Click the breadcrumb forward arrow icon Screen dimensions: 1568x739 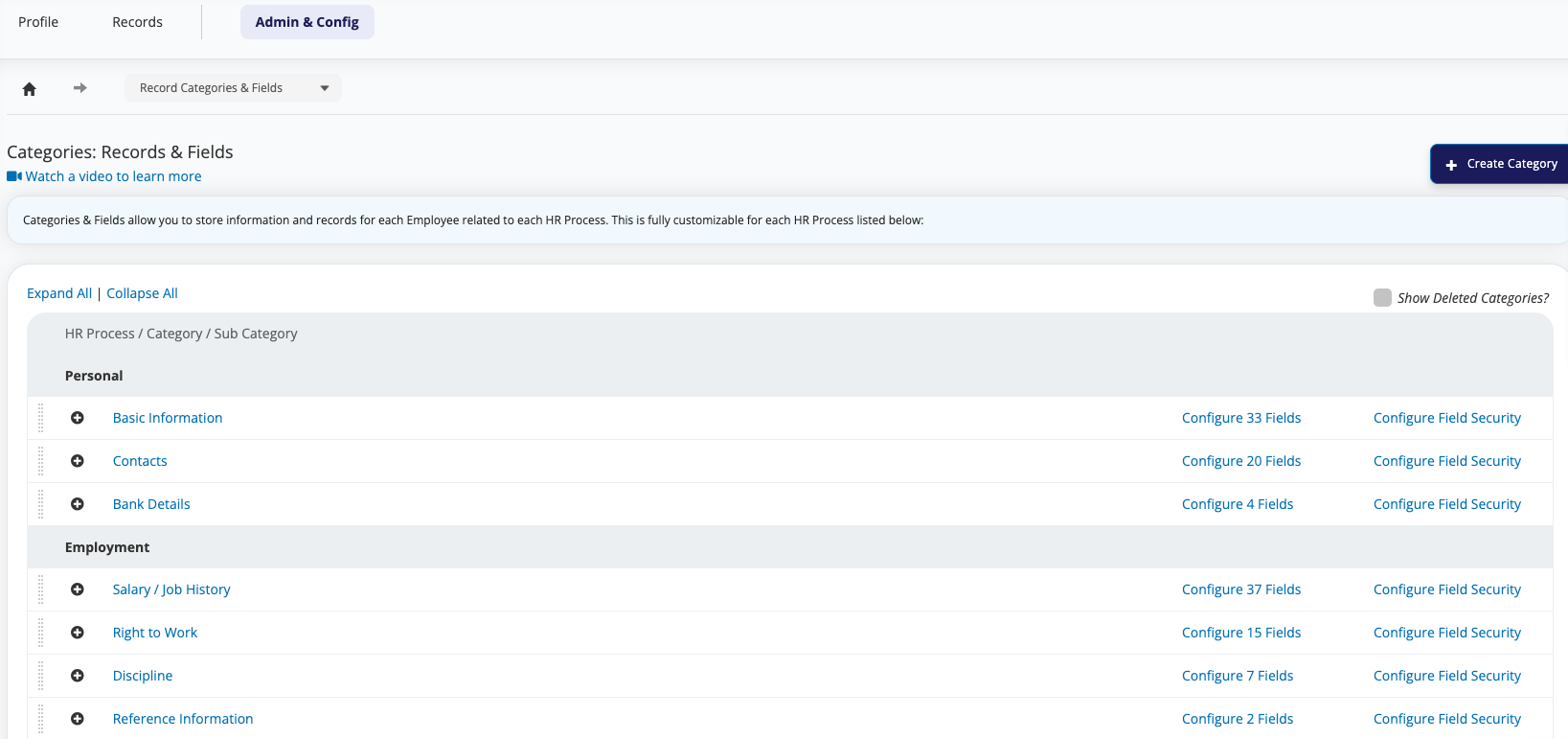[80, 88]
